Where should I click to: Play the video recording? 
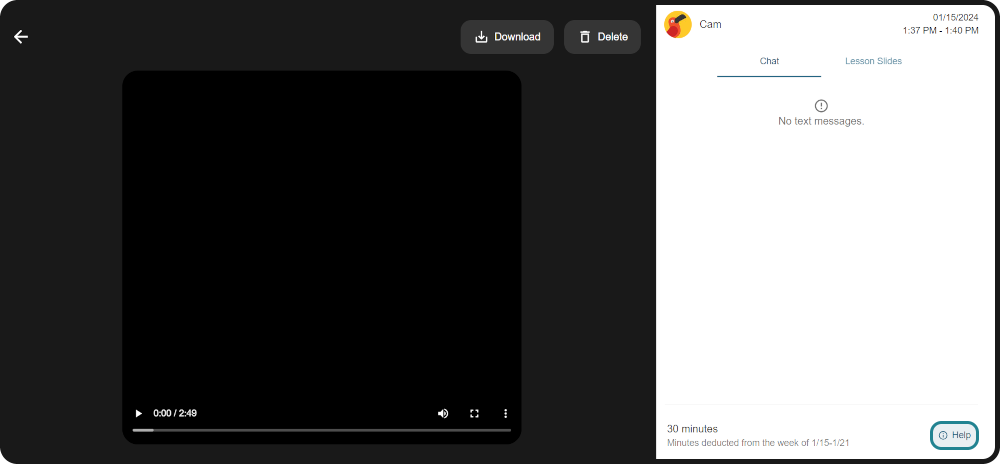click(139, 413)
